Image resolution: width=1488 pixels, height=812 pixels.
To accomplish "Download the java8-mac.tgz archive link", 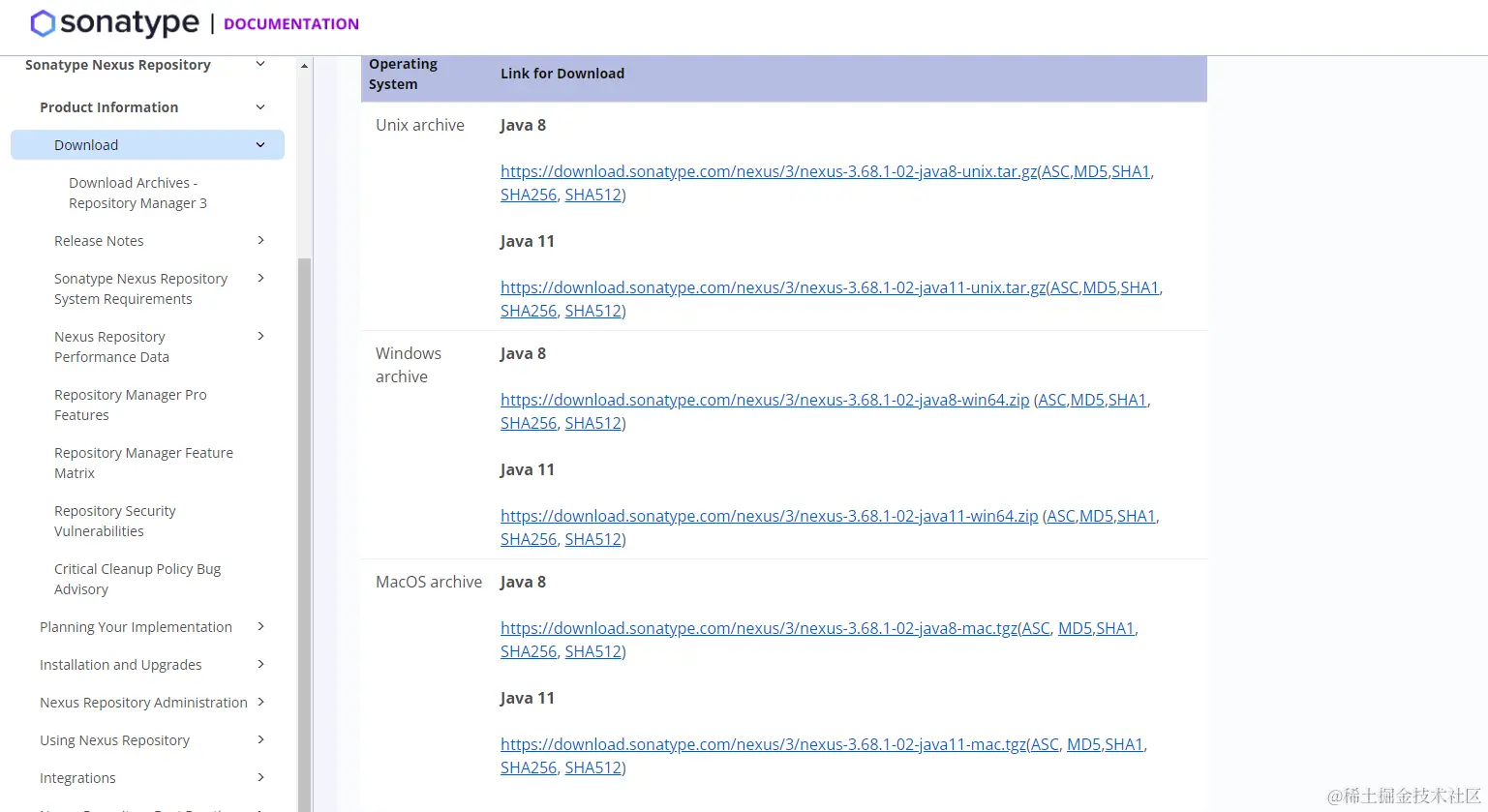I will point(759,628).
